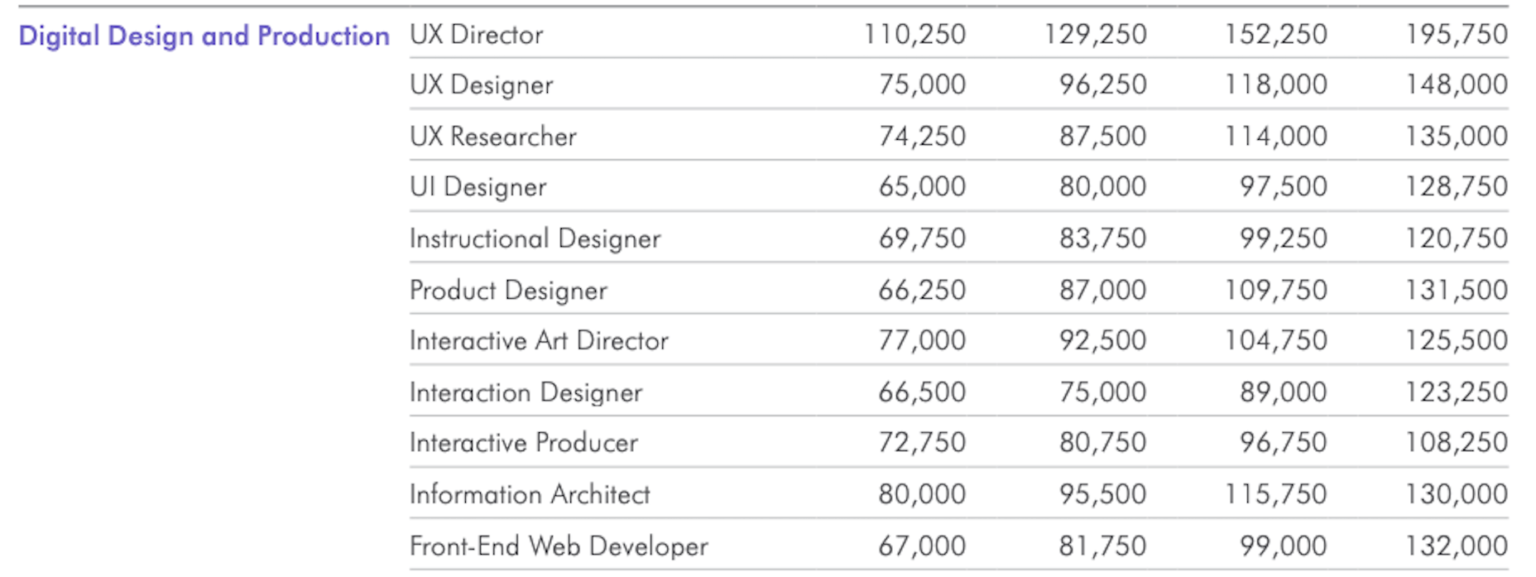Screen dimensions: 1536x577
Task: Click the Information Architect row label
Action: pos(530,494)
